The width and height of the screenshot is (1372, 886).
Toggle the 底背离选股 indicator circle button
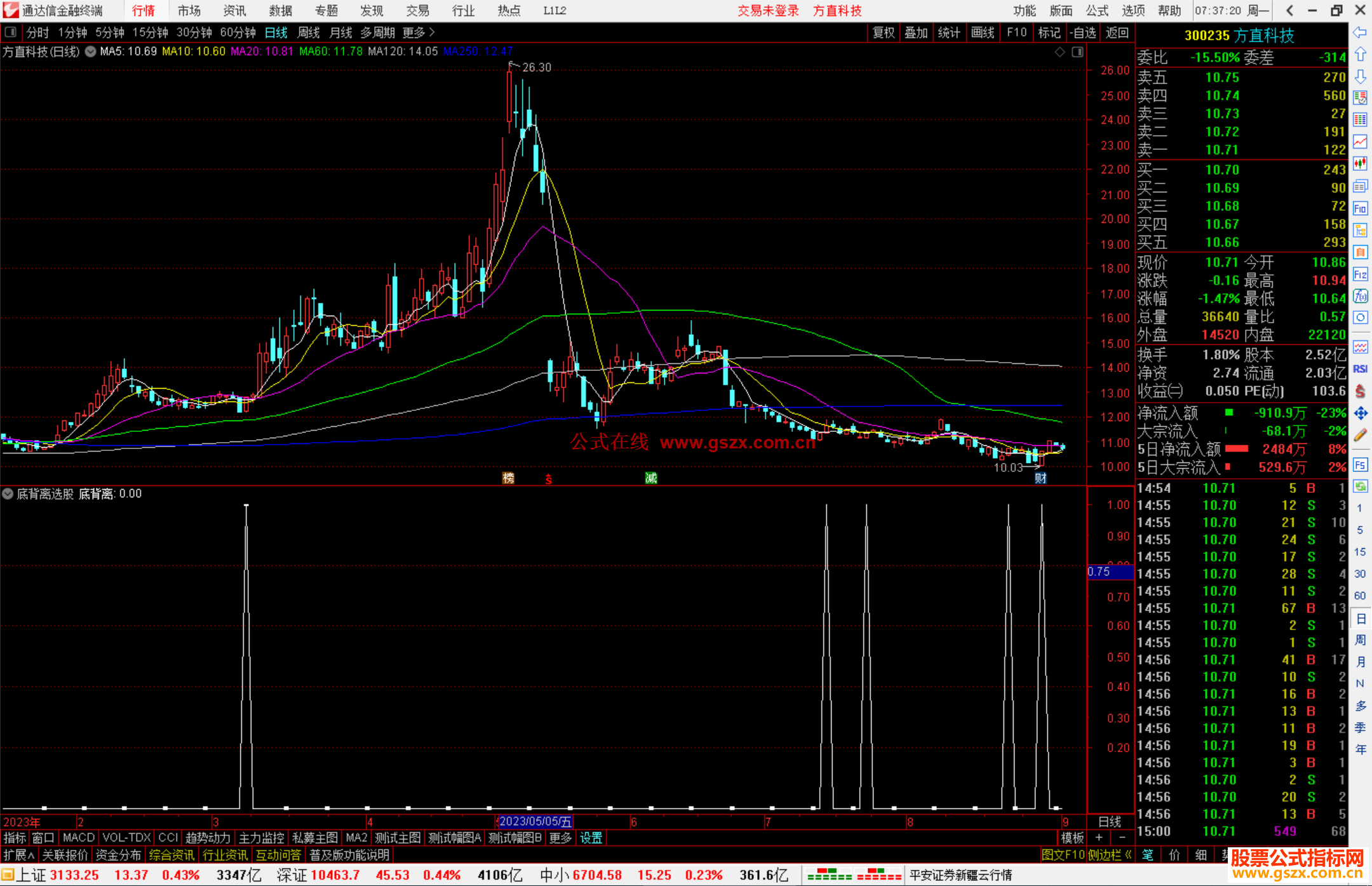click(8, 493)
